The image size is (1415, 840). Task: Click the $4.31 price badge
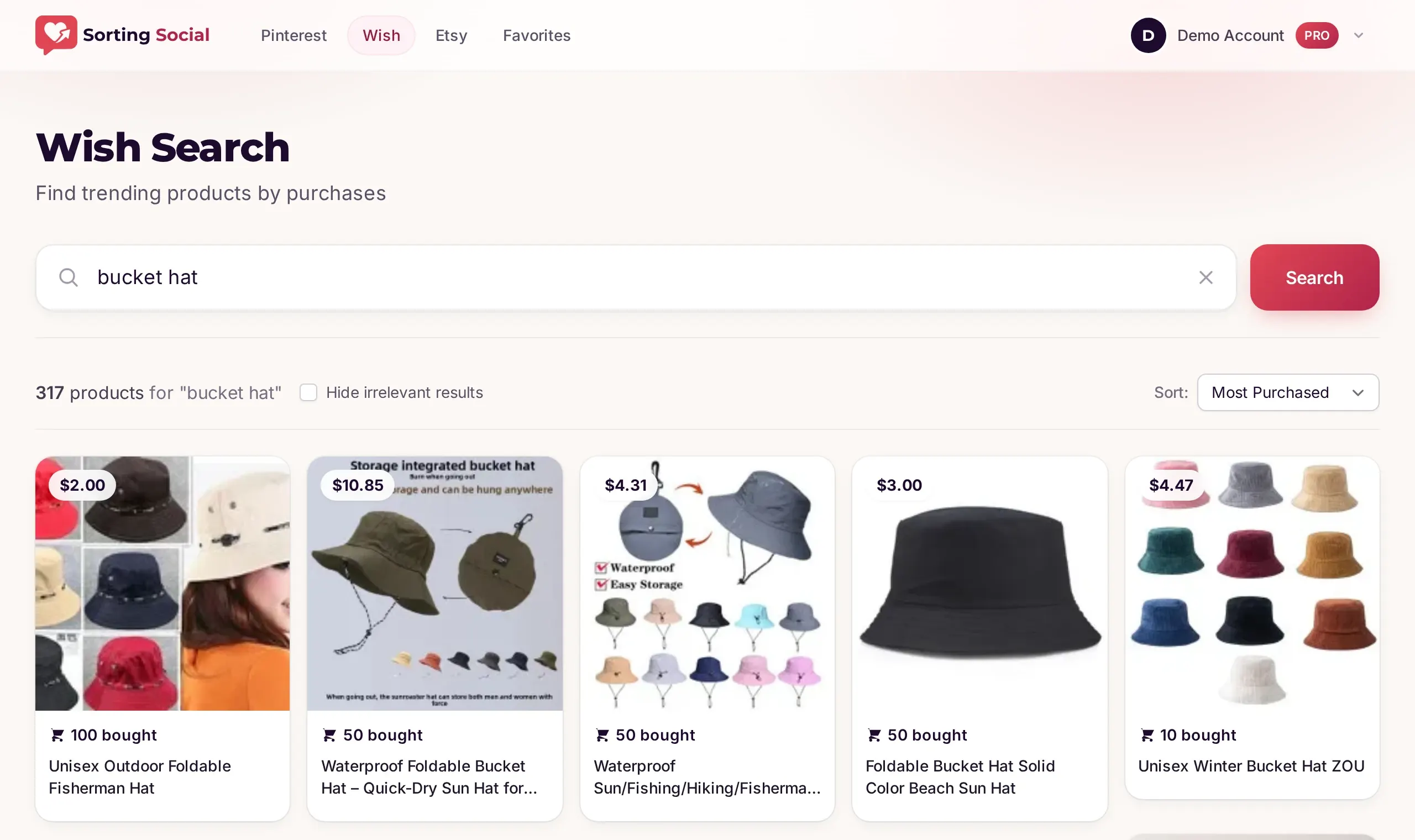[626, 485]
